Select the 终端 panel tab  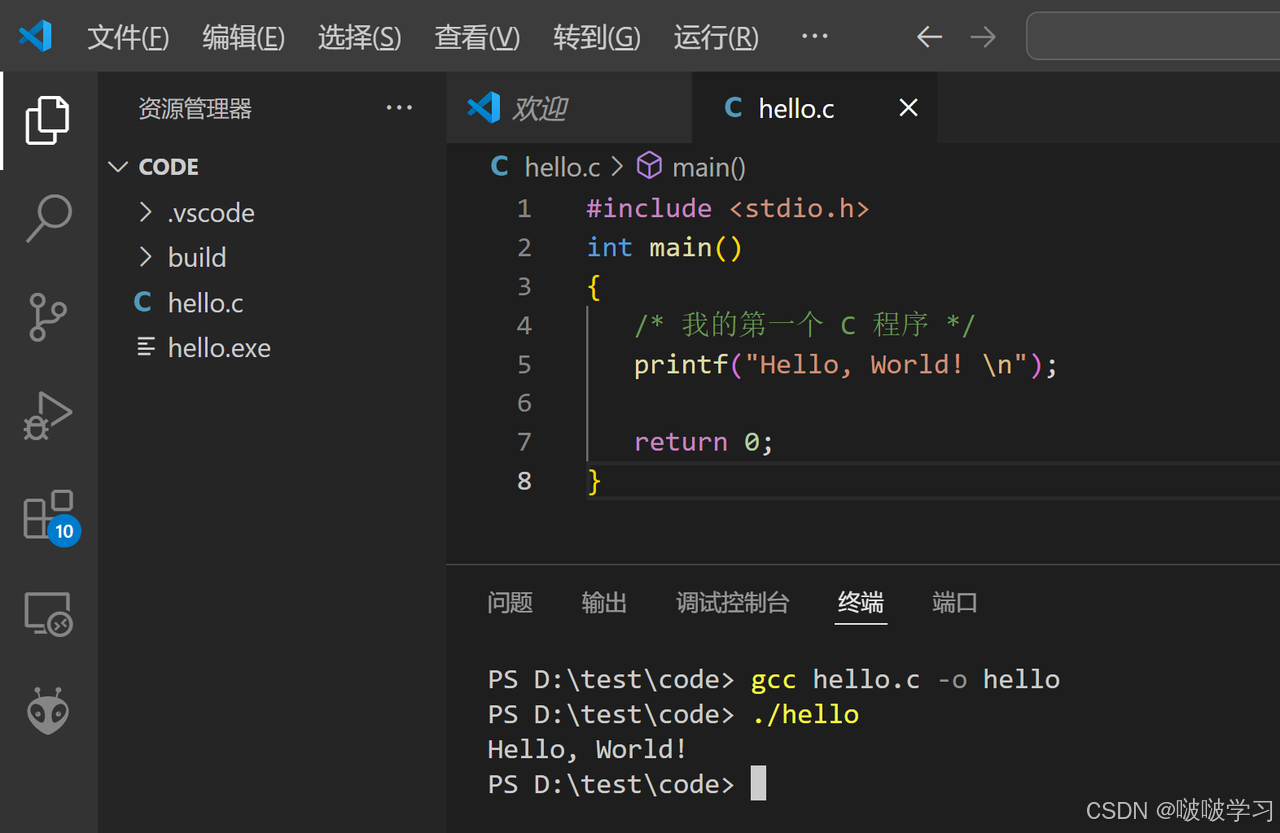pyautogui.click(x=861, y=602)
